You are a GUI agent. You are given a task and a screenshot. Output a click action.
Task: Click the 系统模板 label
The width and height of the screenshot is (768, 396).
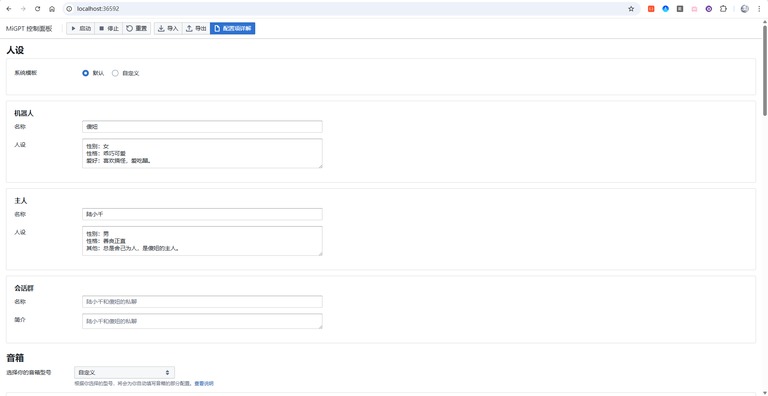pyautogui.click(x=25, y=73)
